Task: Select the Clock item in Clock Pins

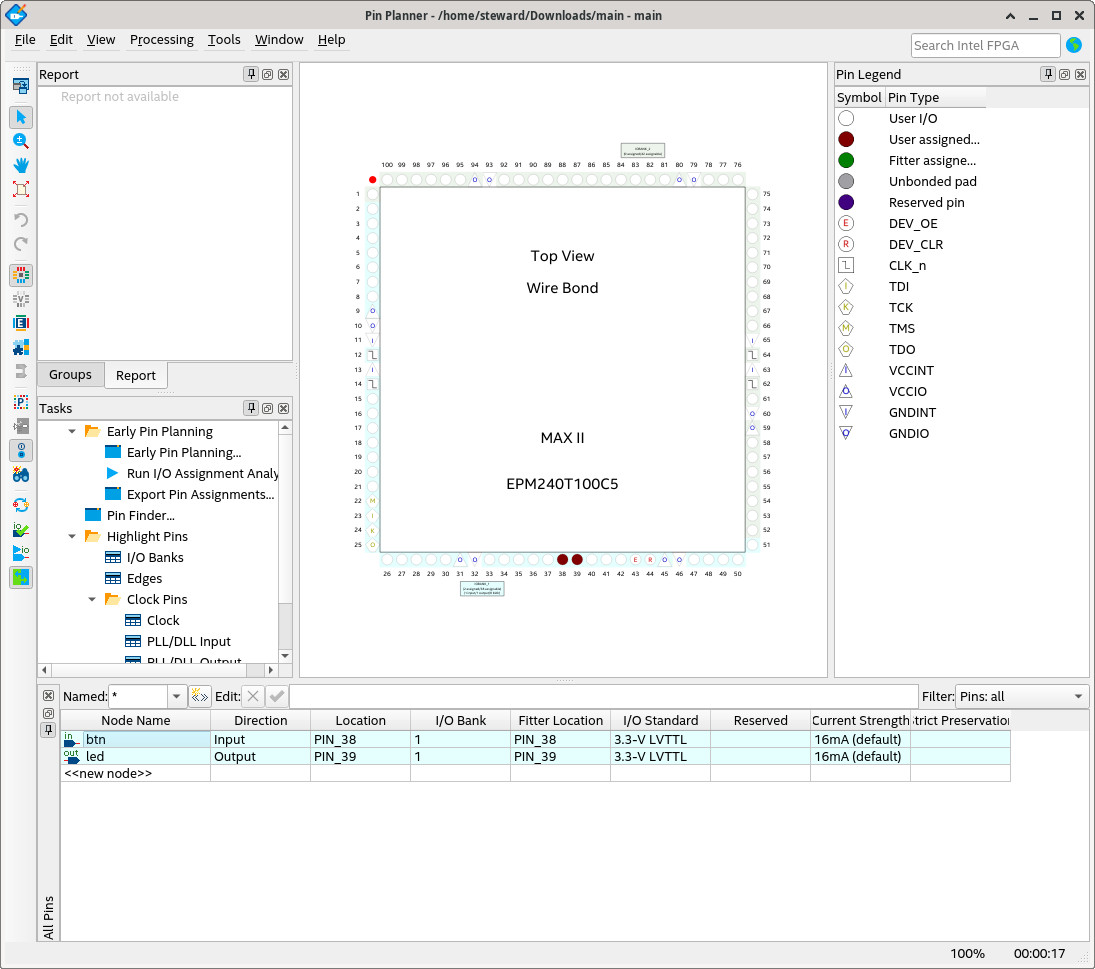Action: click(163, 620)
